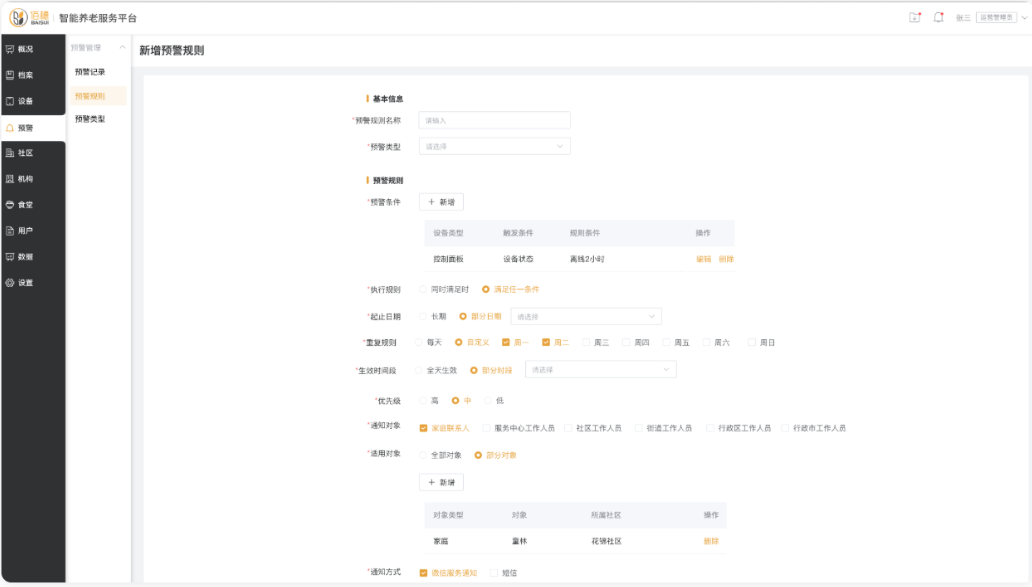
Task: Click 新增 button under 预警条件
Action: (441, 202)
